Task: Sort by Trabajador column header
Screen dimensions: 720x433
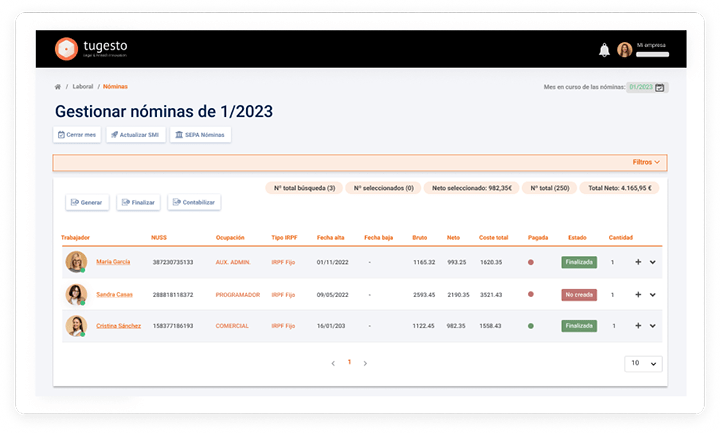Action: [x=75, y=238]
